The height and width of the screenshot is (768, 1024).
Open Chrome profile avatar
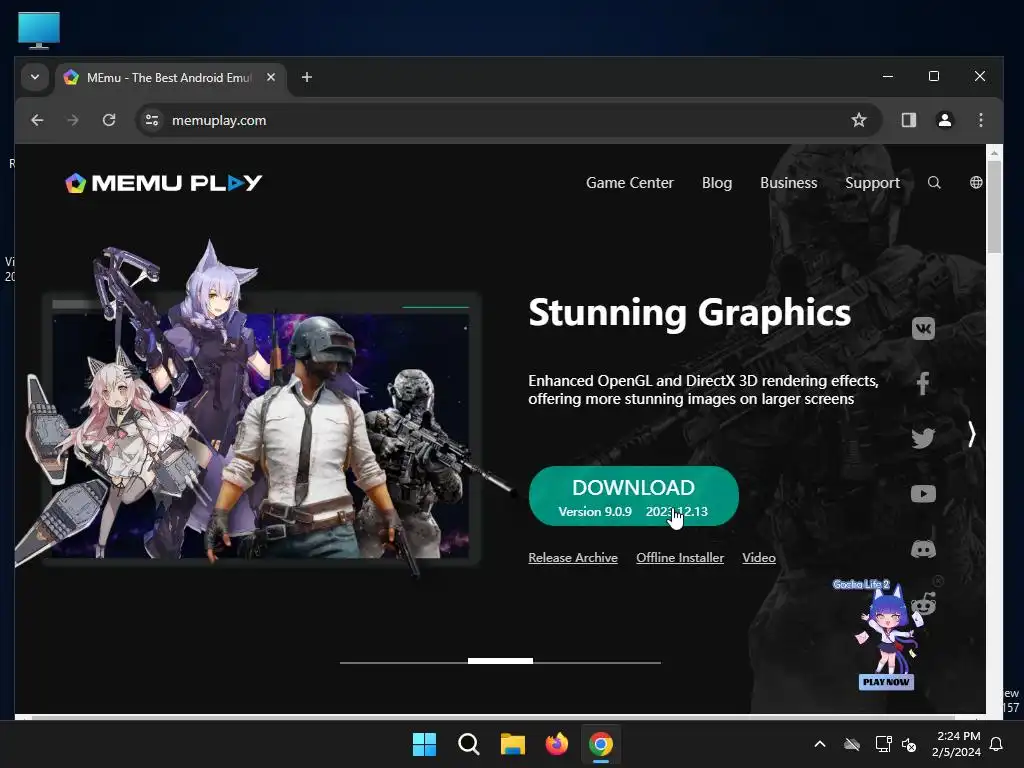(x=944, y=120)
